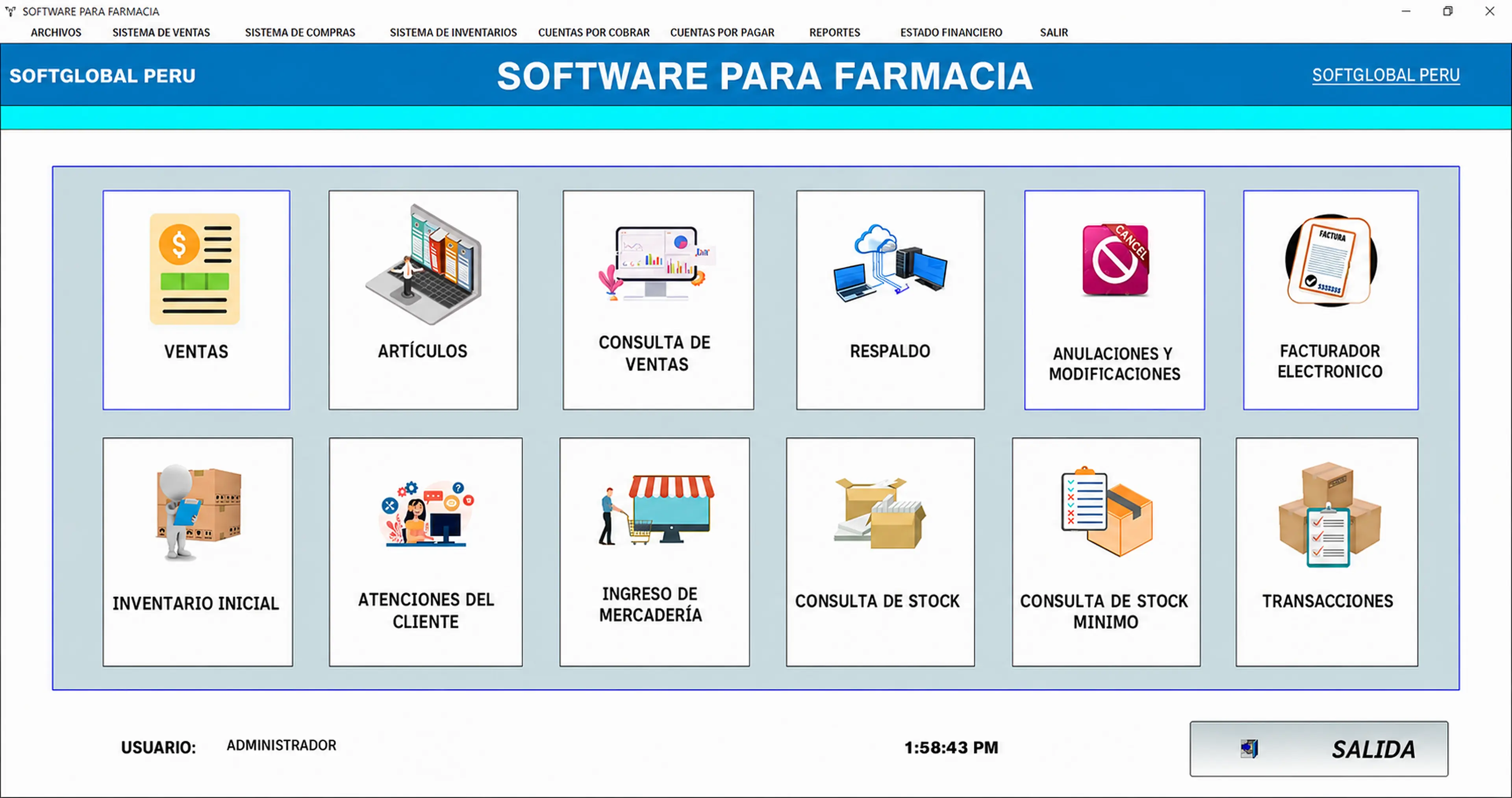Open the Reportes menu
Screen dimensions: 1512x798
tap(834, 32)
